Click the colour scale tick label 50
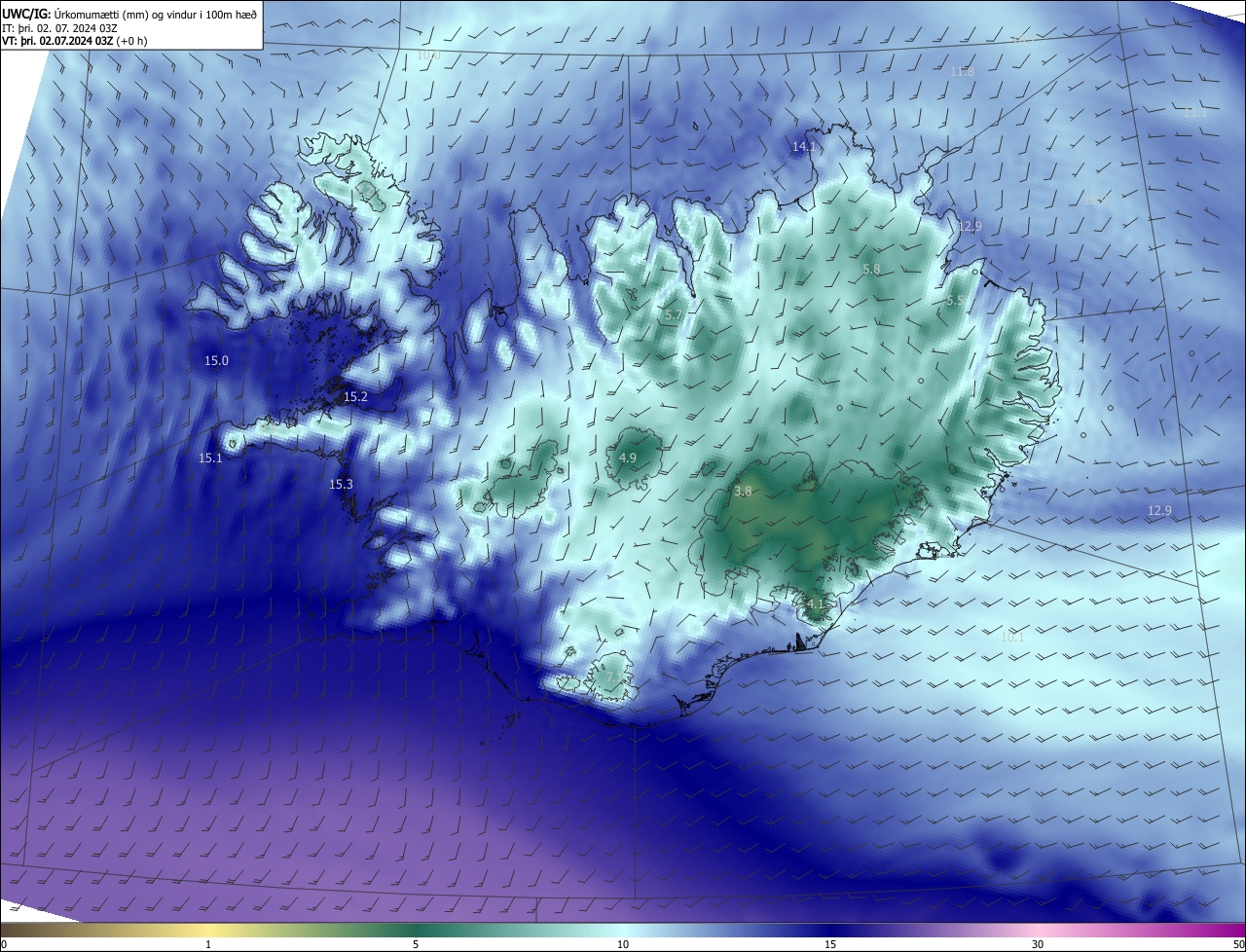The image size is (1246, 952). [x=1238, y=944]
